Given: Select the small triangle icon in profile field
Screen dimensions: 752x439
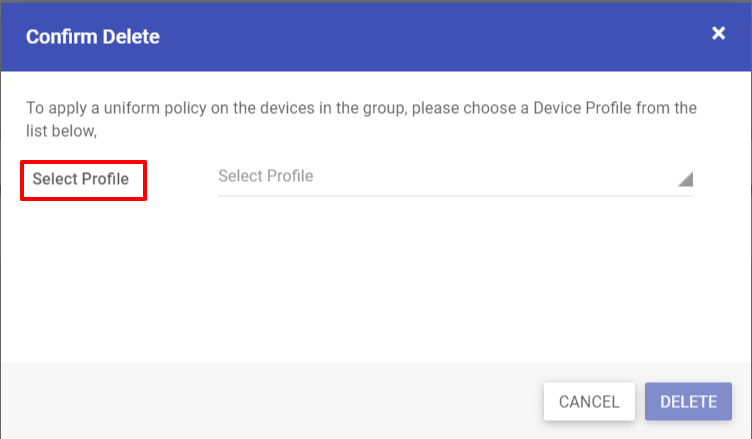Looking at the screenshot, I should point(686,179).
